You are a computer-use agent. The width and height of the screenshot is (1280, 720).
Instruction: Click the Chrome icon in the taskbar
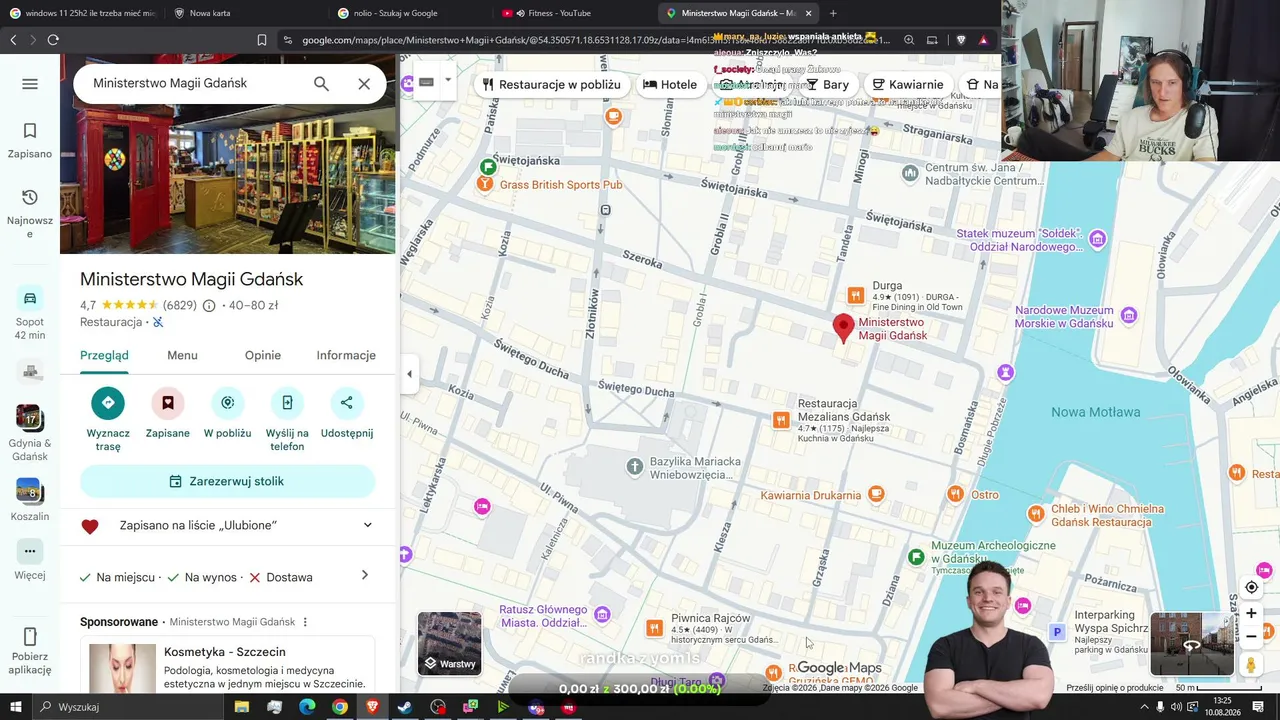340,707
